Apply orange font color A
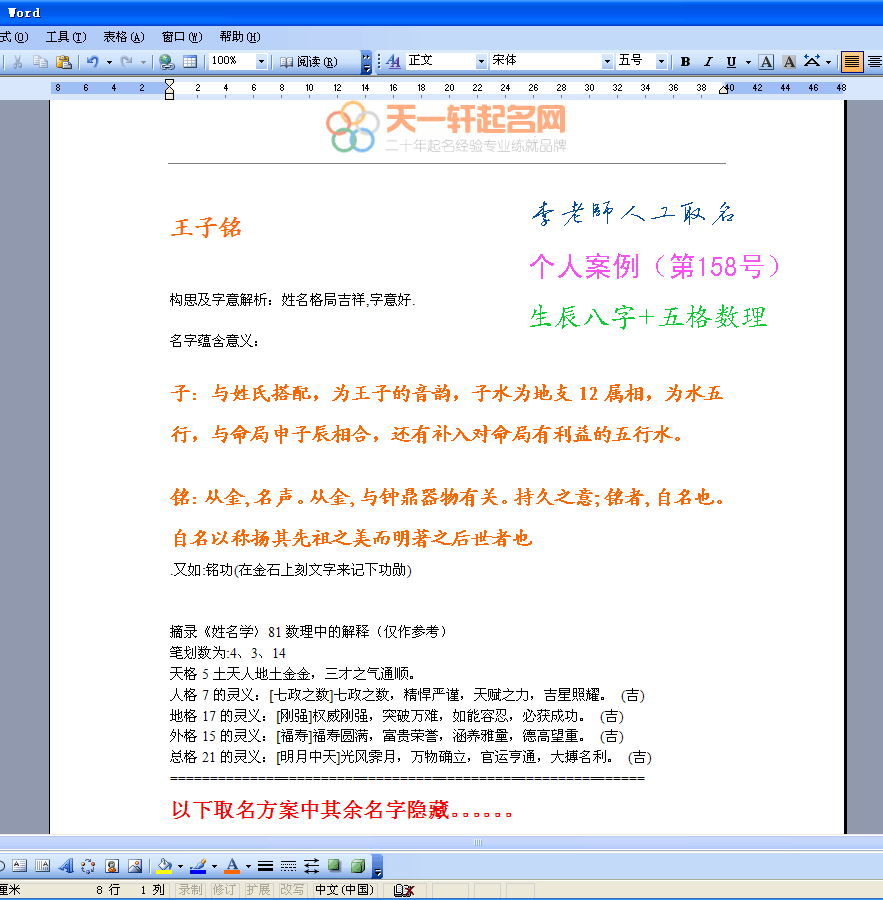This screenshot has width=883, height=900. click(232, 866)
